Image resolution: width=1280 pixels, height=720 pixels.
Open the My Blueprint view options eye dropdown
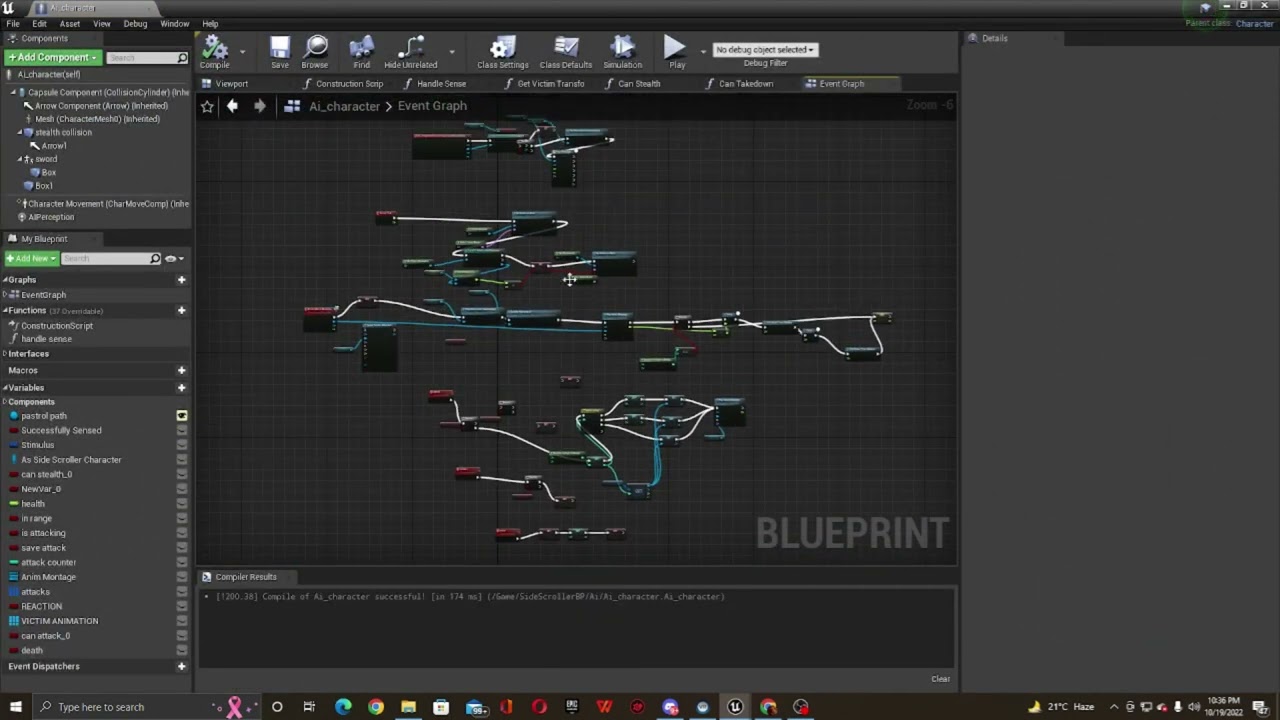click(174, 259)
